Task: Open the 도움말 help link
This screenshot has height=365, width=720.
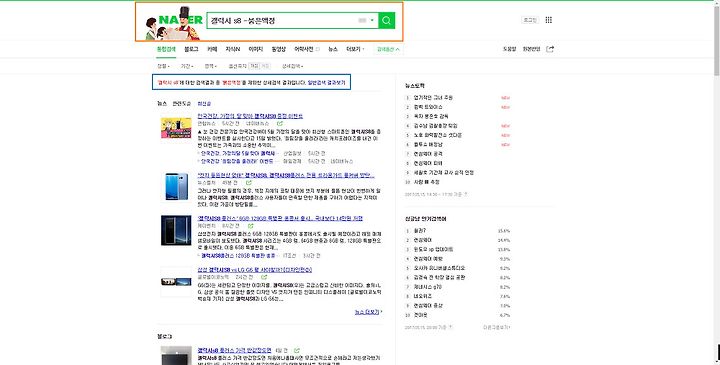Action: 509,49
